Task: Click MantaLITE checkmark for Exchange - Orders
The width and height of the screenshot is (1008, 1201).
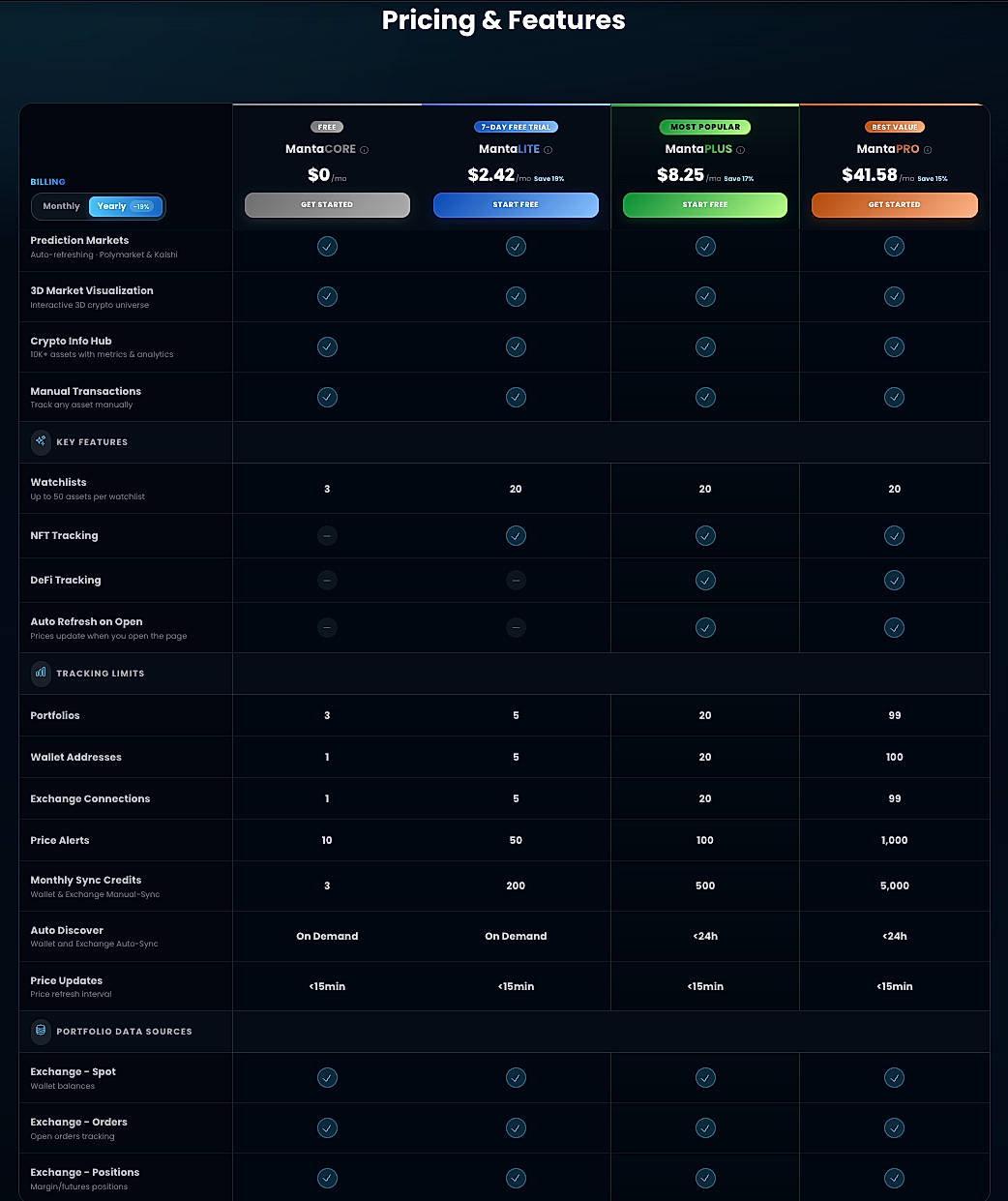Action: [516, 1127]
